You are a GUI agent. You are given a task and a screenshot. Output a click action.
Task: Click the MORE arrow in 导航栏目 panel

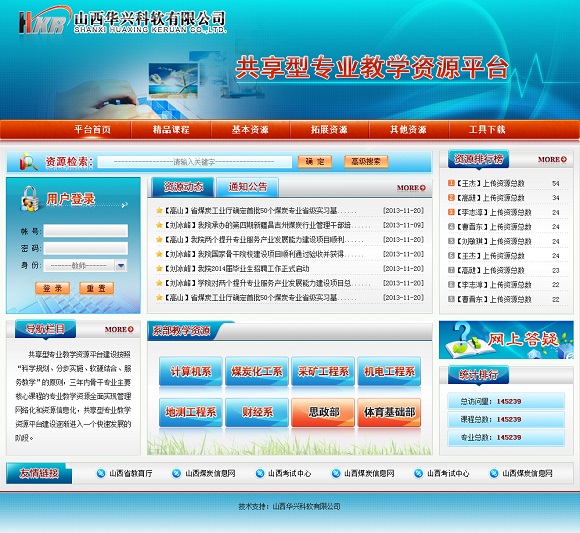pos(131,329)
